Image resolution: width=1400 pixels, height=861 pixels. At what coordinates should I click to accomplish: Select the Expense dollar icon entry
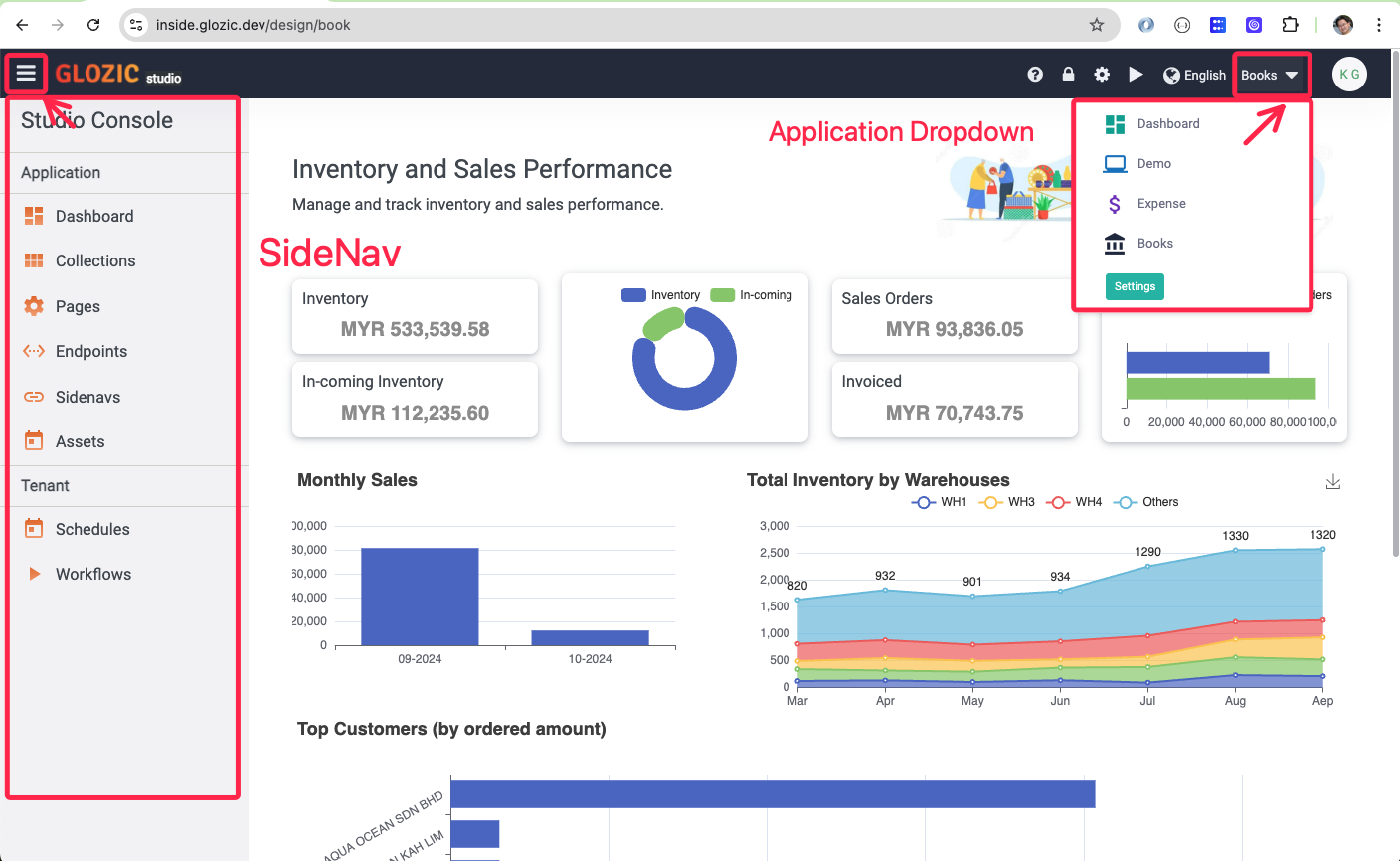click(x=1115, y=204)
